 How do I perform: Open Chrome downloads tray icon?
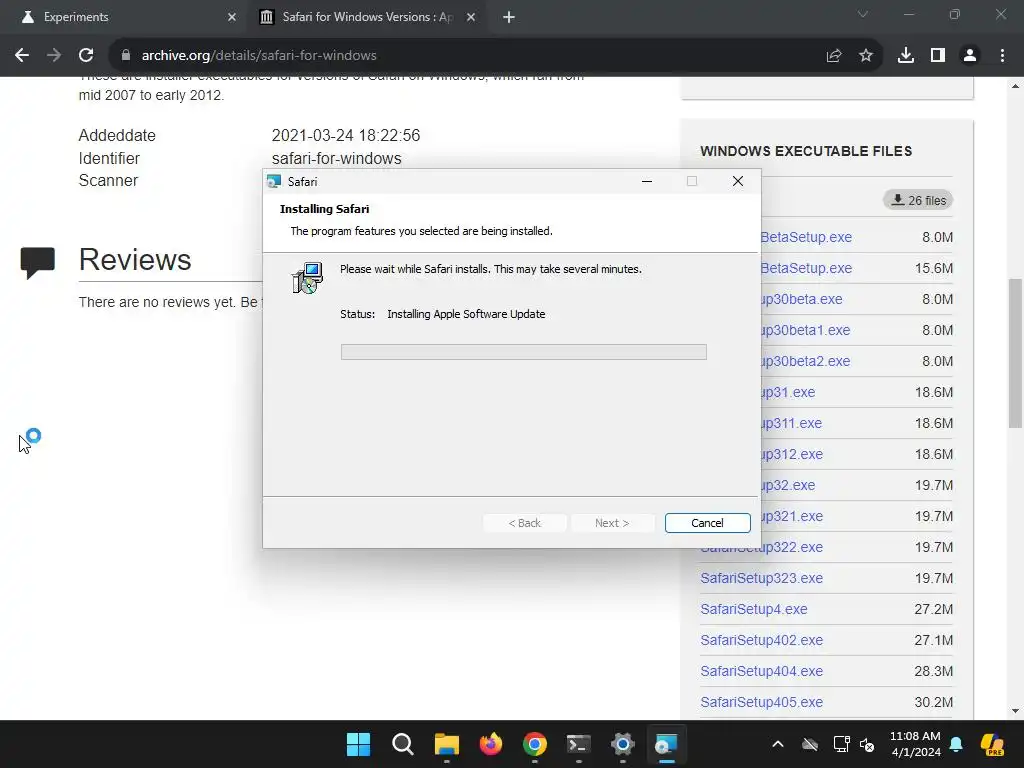pos(906,56)
